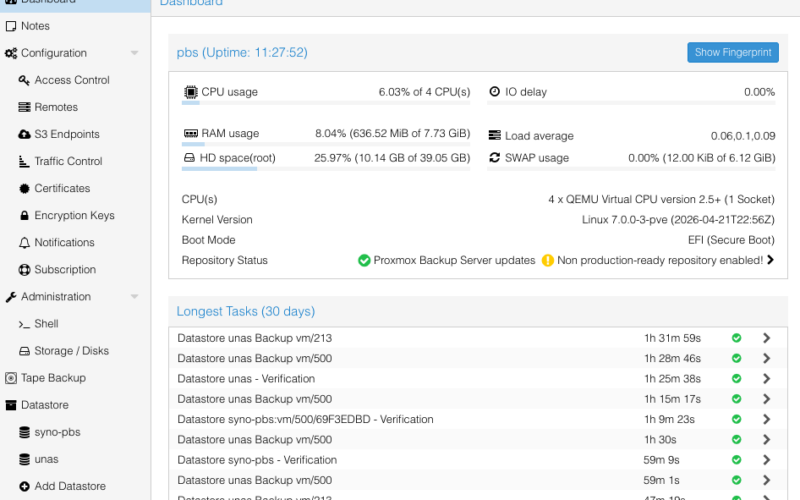800x500 pixels.
Task: Expand Backup vm/213 task 1h 31m 59s
Action: tap(766, 338)
